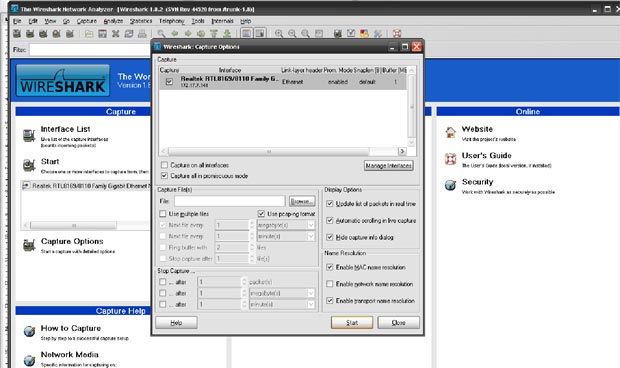Click the Manage Interfaces button

point(389,166)
